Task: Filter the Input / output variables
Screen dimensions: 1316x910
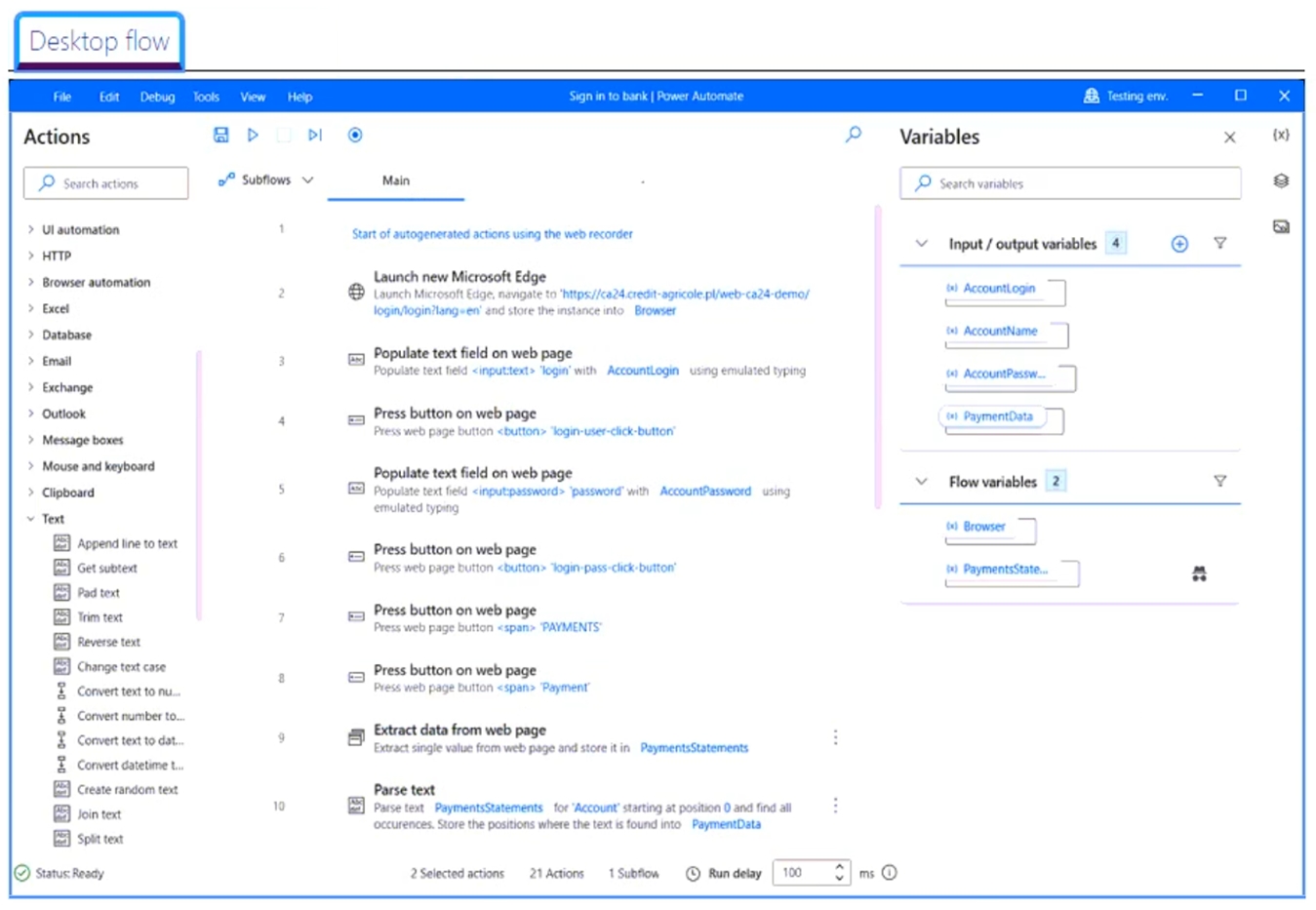Action: pos(1219,244)
